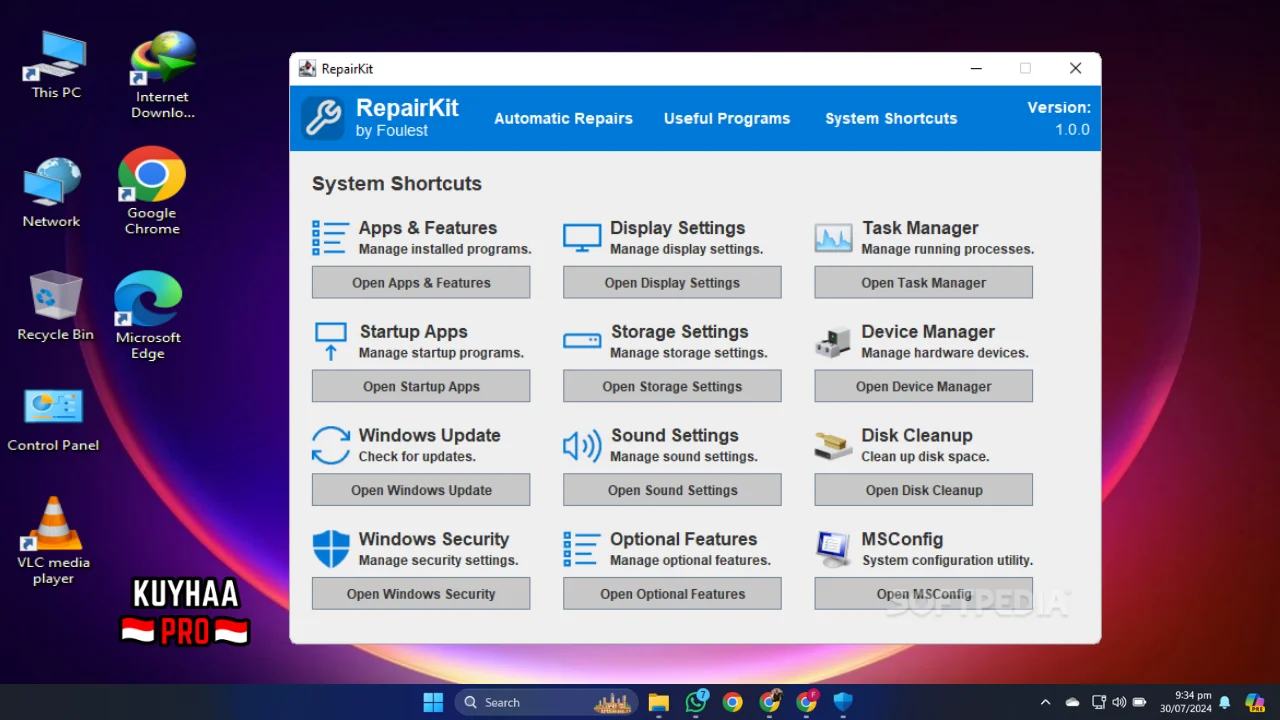Click the 'System Shortcuts' page heading
The height and width of the screenshot is (720, 1280).
point(397,183)
